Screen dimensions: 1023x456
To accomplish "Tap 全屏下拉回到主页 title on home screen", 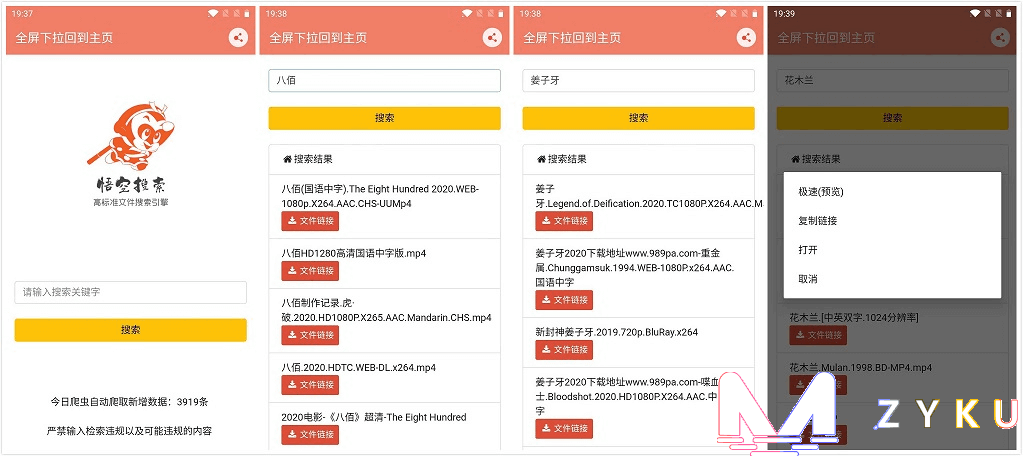I will point(64,38).
